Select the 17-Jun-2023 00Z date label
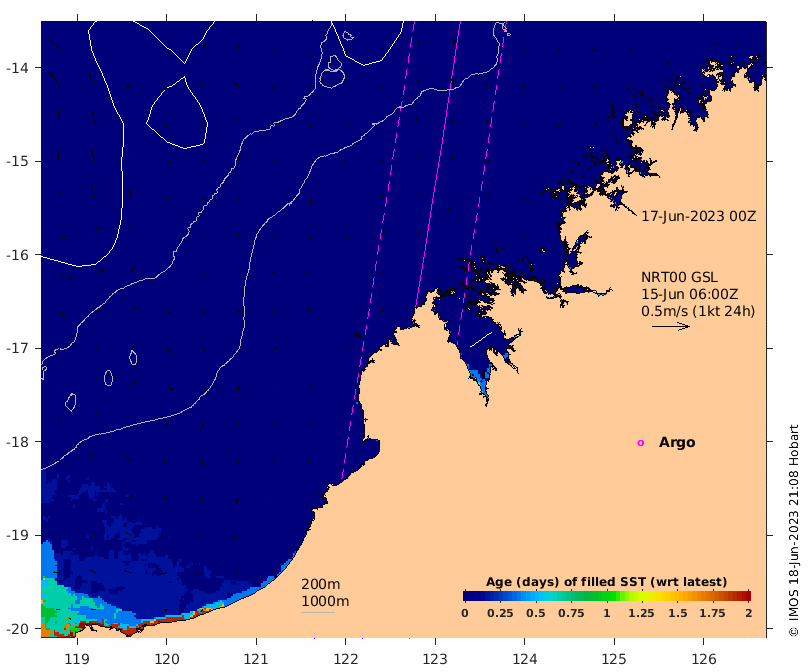Viewport: 810px width, 672px height. 698,216
